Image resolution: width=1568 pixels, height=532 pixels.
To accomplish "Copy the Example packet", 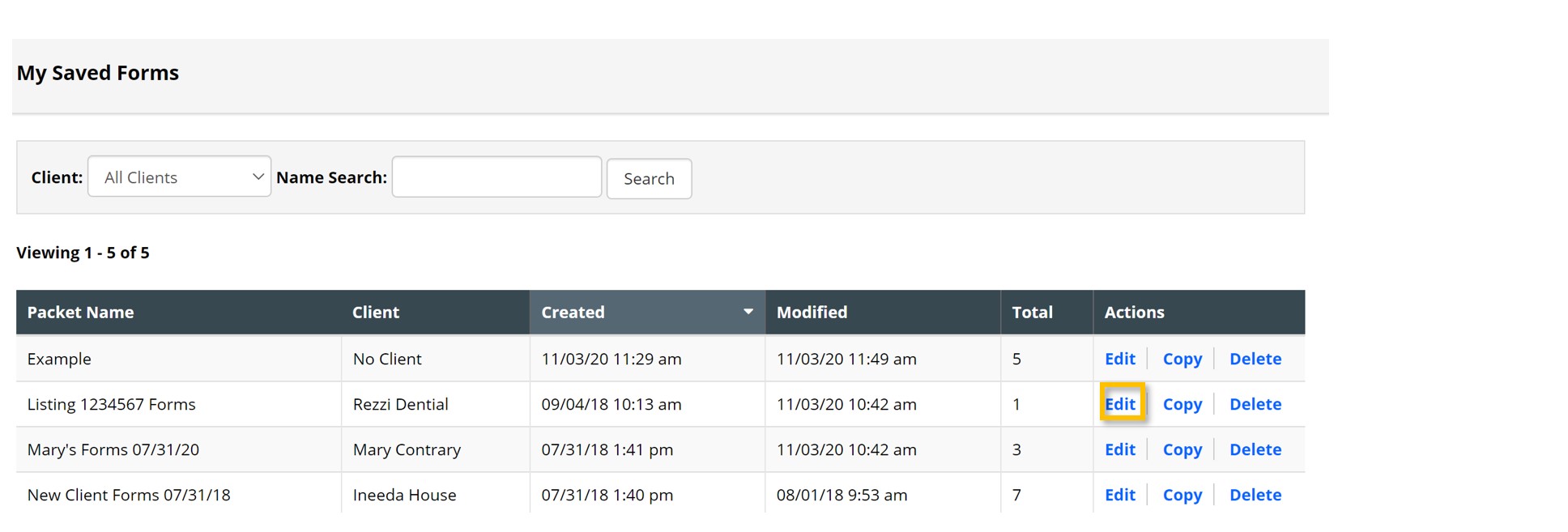I will [1182, 359].
